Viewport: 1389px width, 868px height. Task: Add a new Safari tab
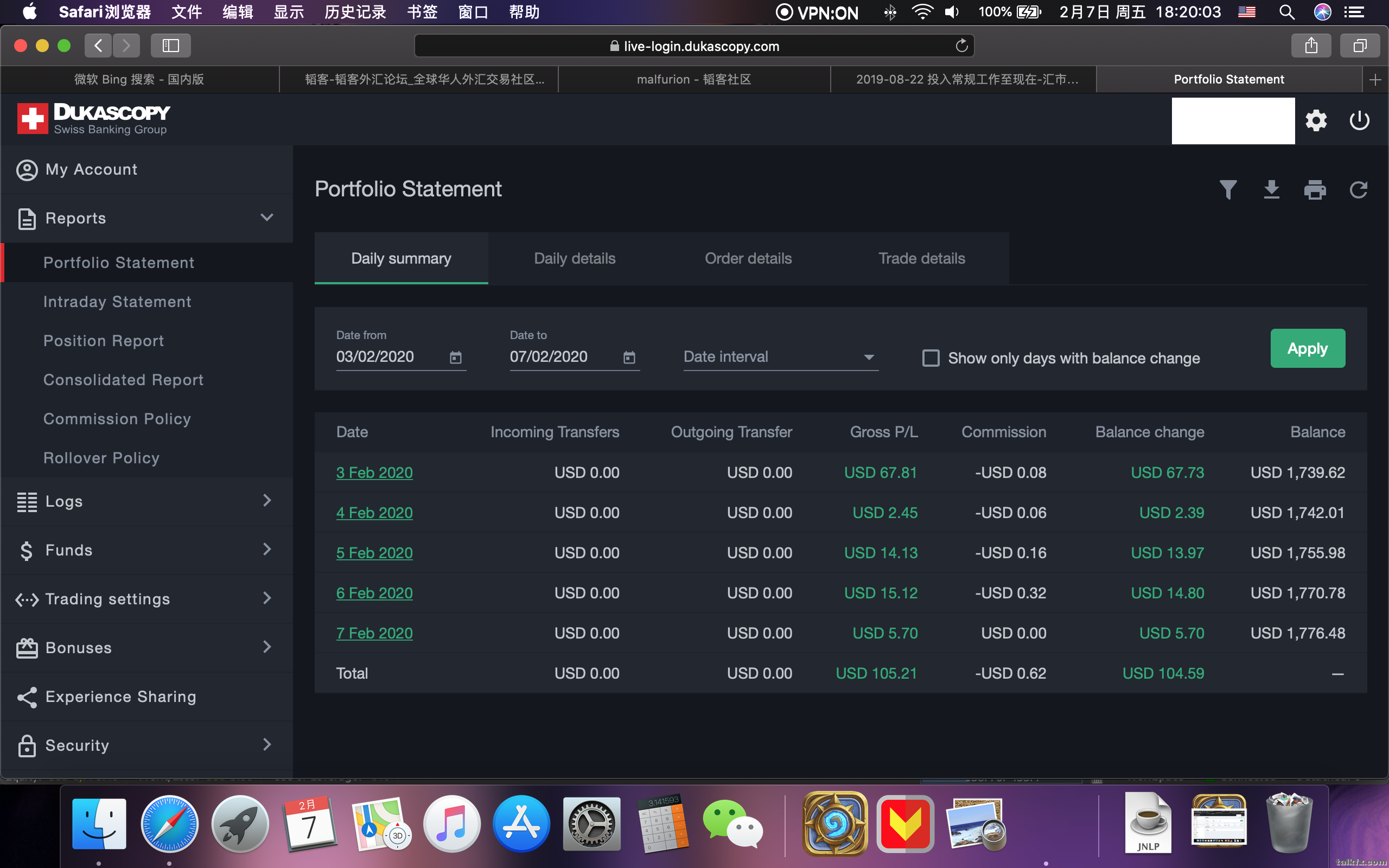tap(1375, 79)
